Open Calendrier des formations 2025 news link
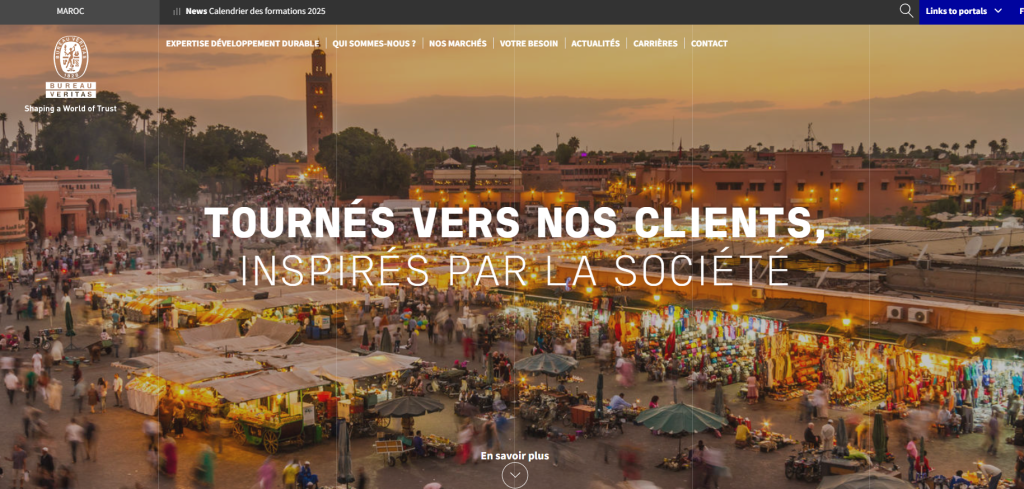Screen dimensions: 1024x489 (x=267, y=12)
